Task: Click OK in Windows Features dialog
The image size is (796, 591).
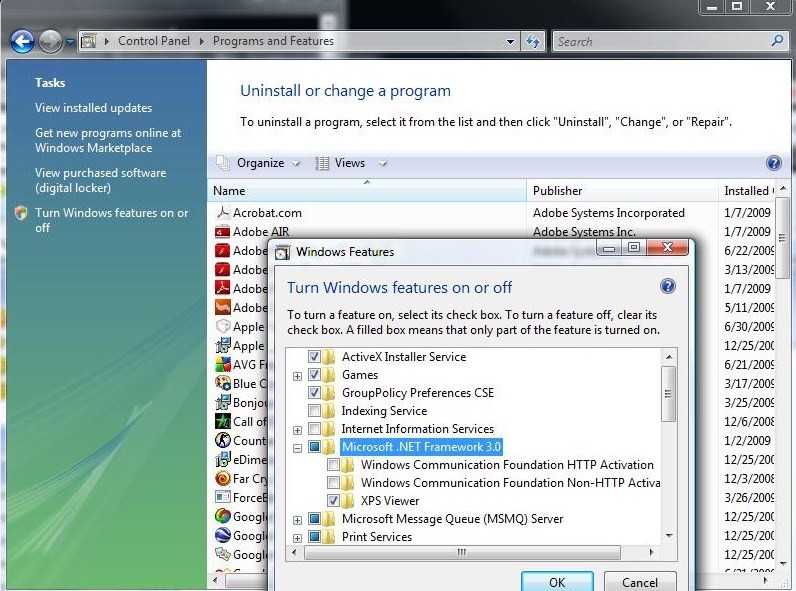Action: point(557,582)
